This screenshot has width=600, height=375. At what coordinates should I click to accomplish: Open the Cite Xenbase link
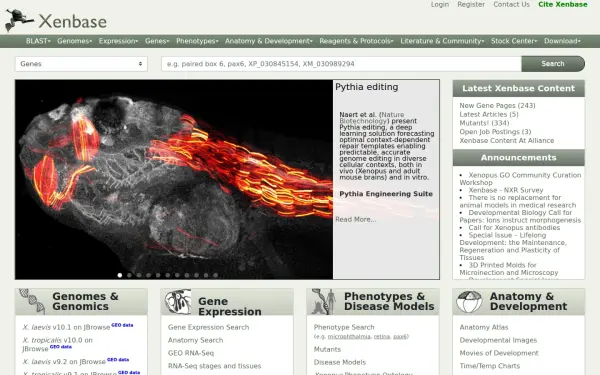tap(562, 5)
